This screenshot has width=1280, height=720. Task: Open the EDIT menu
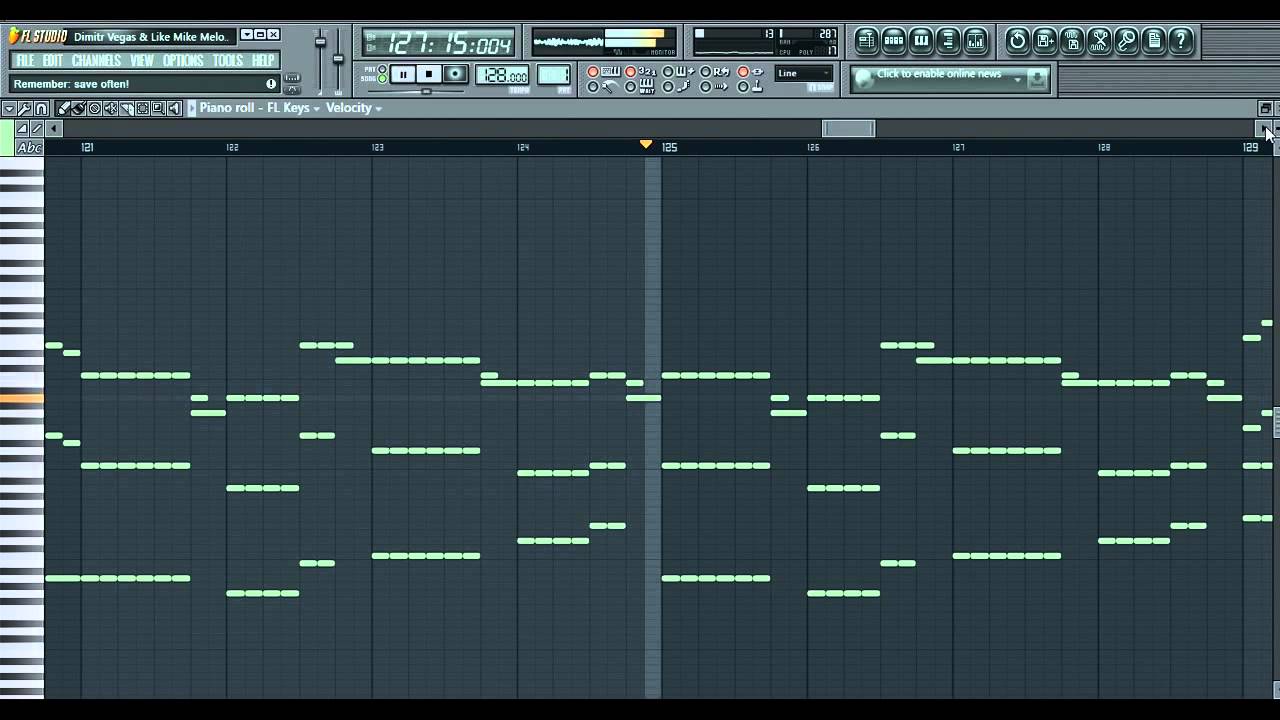[52, 61]
